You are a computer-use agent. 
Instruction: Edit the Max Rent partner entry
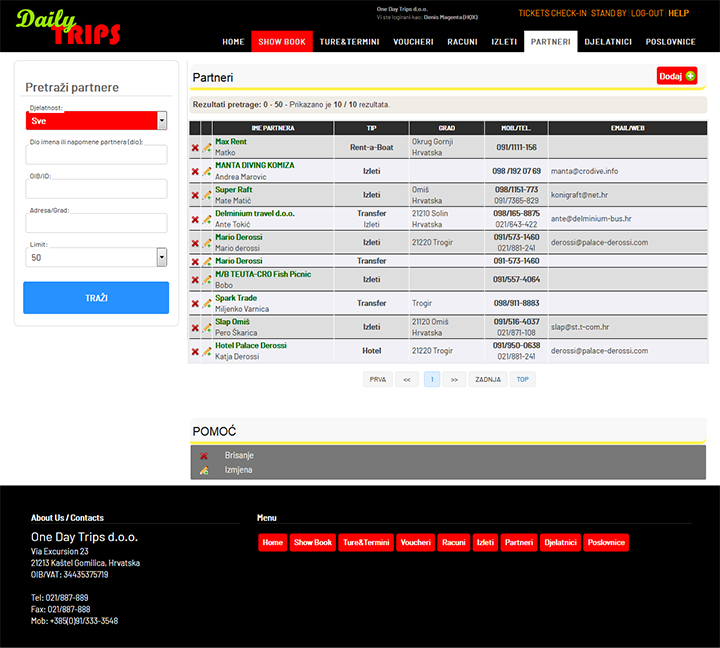pyautogui.click(x=207, y=148)
